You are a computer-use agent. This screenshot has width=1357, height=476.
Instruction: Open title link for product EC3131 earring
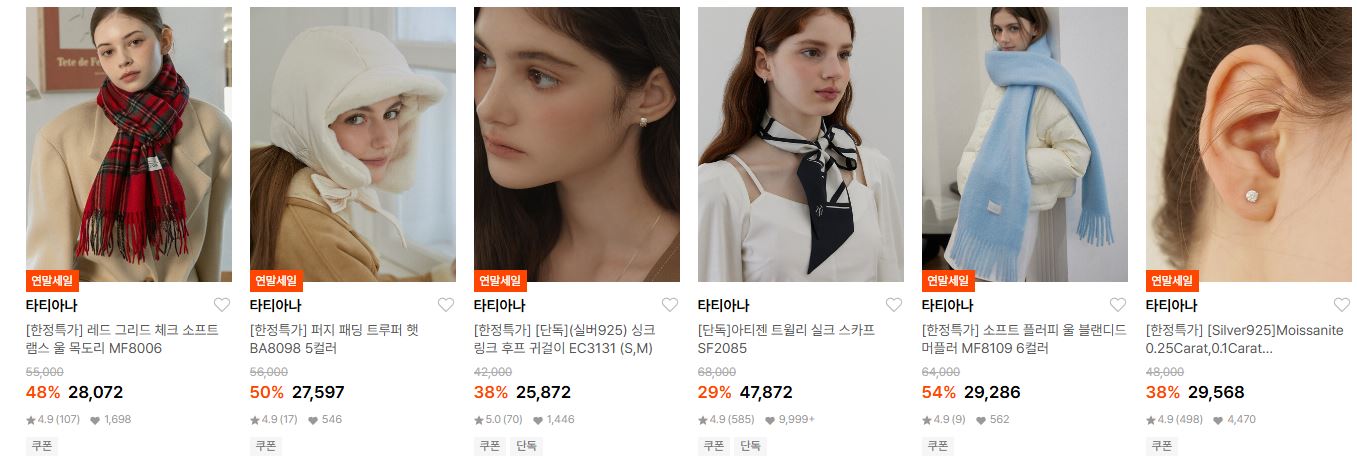click(564, 339)
